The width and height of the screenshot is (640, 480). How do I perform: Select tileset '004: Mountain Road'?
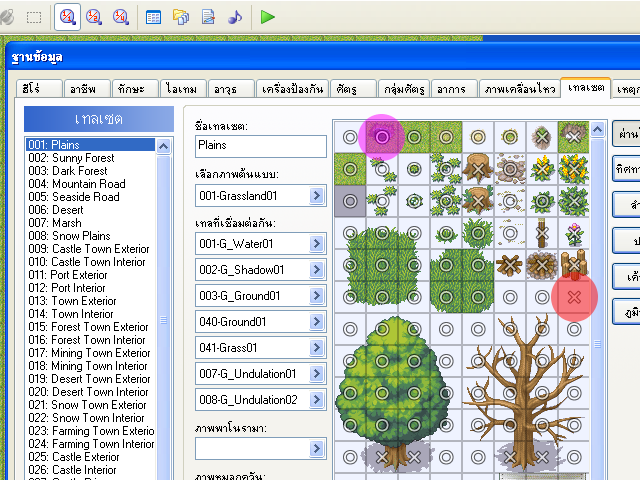click(90, 184)
